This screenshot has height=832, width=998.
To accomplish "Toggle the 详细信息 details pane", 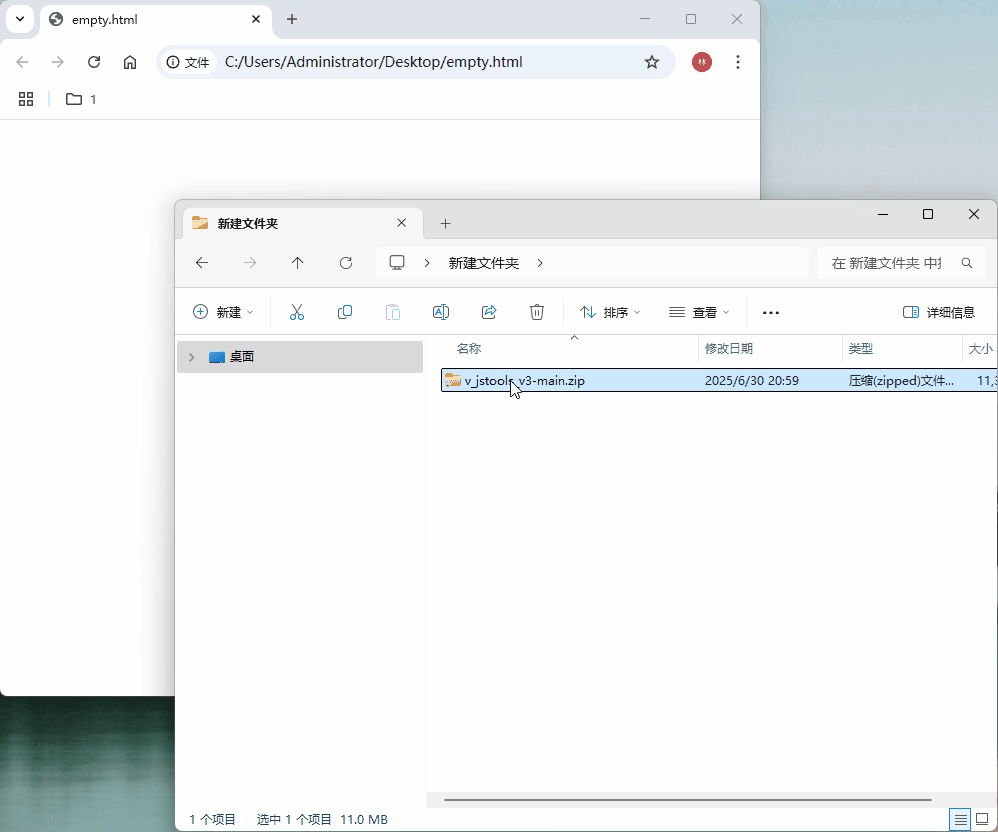I will click(939, 312).
